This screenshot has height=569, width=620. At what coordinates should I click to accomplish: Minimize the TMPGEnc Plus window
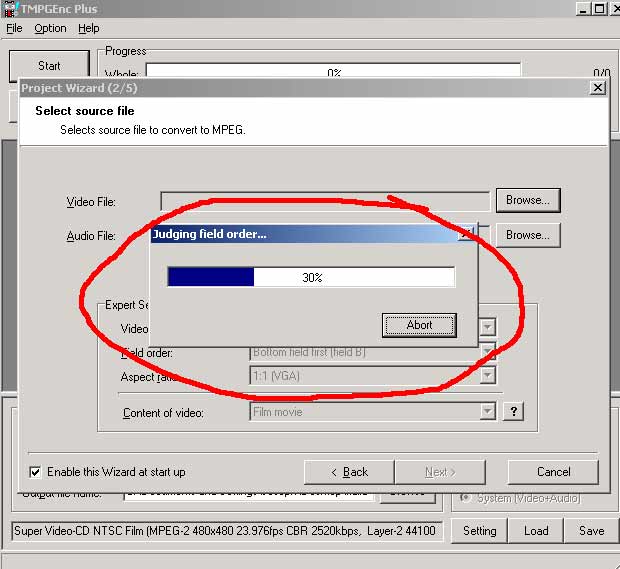pos(583,9)
